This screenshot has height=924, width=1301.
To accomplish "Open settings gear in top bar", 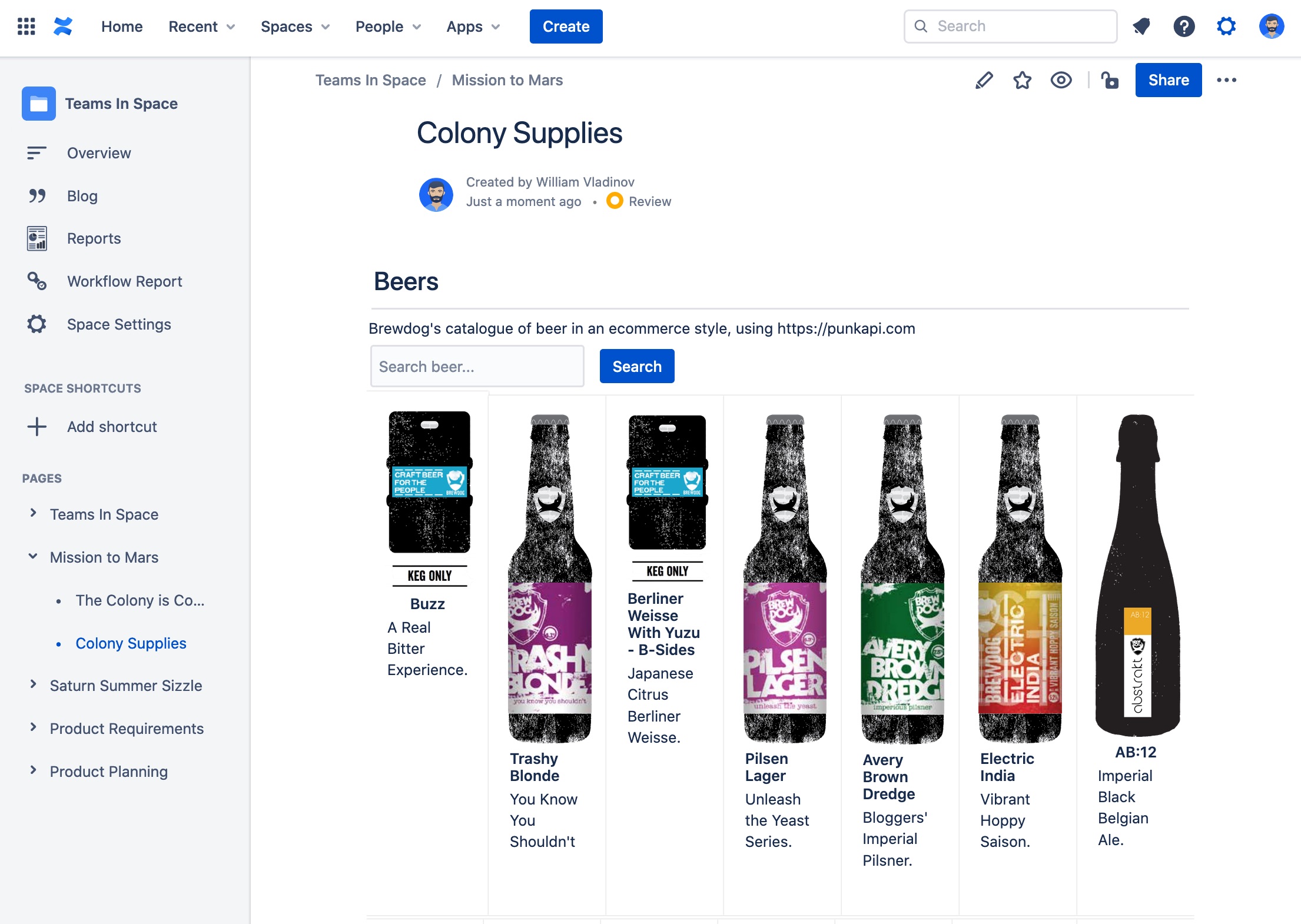I will pos(1226,26).
